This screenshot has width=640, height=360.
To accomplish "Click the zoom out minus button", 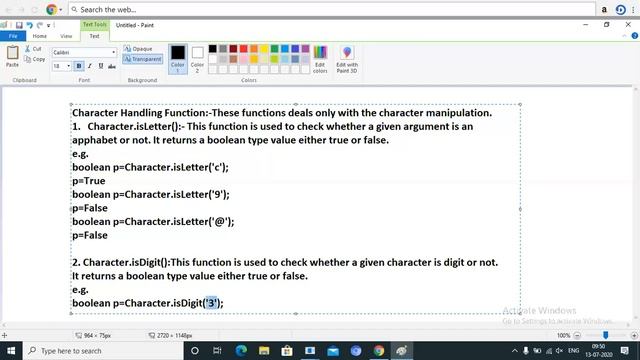I will coord(577,335).
